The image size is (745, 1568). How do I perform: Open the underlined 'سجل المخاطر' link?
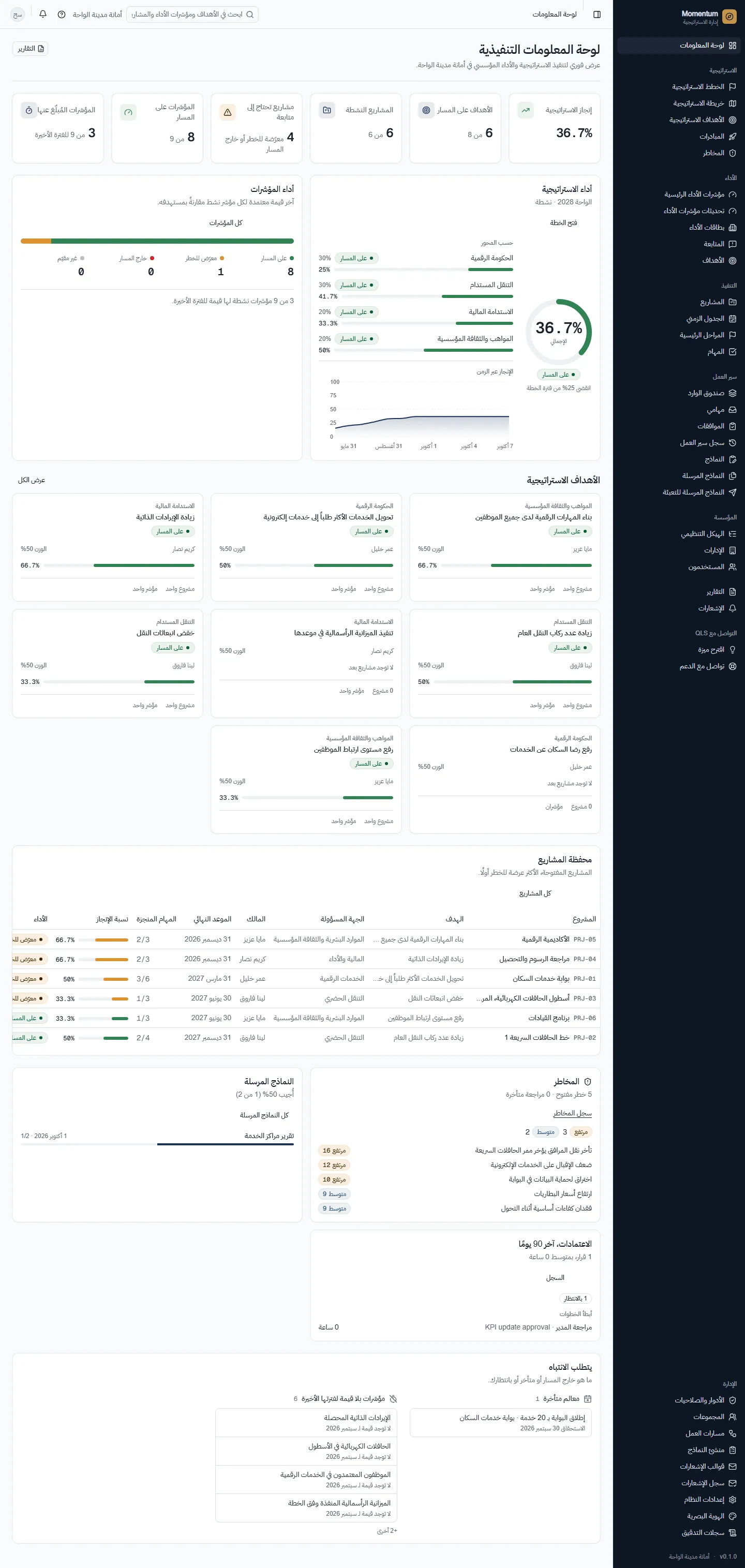tap(572, 1113)
